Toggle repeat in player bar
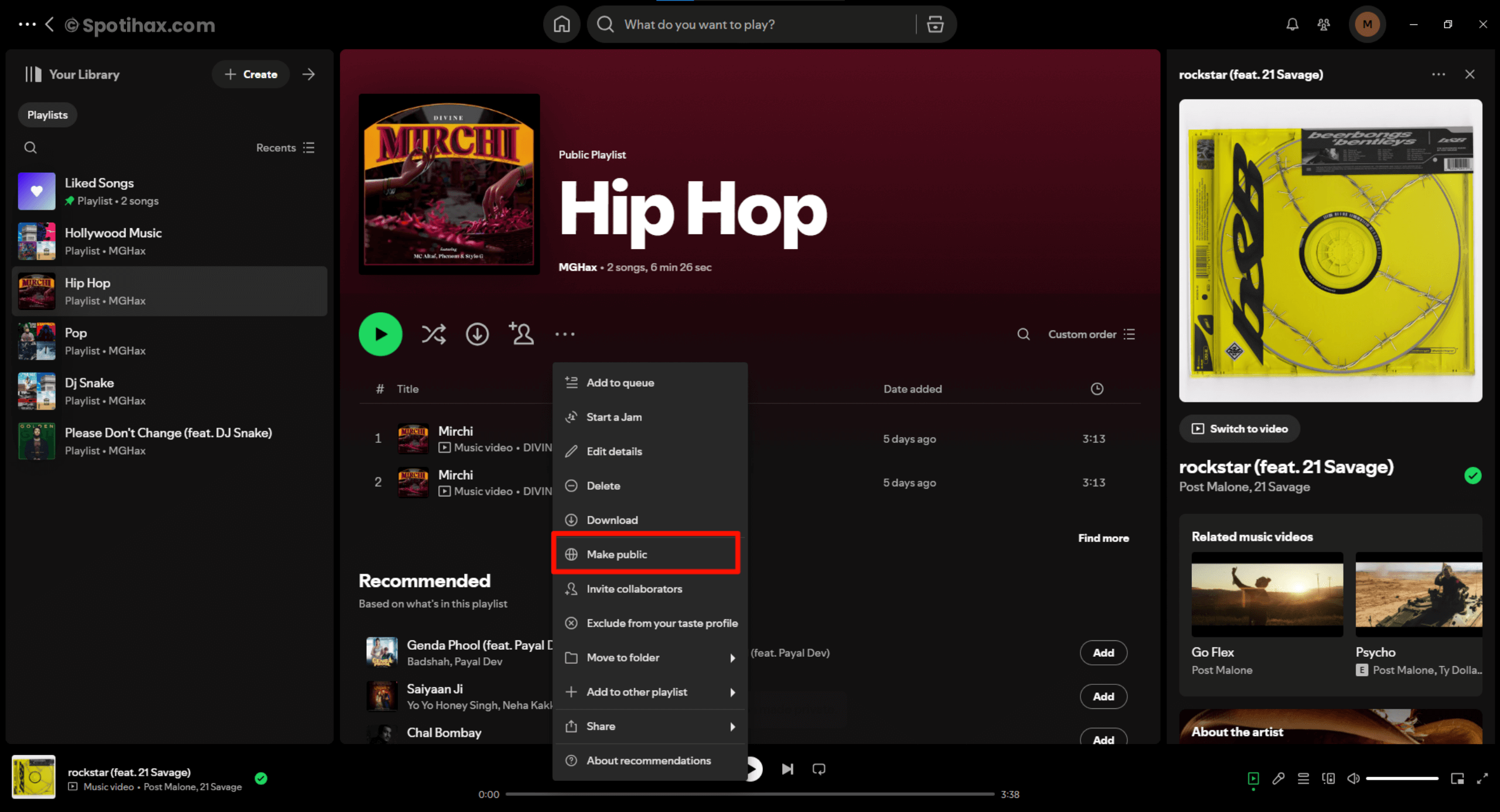 (819, 769)
